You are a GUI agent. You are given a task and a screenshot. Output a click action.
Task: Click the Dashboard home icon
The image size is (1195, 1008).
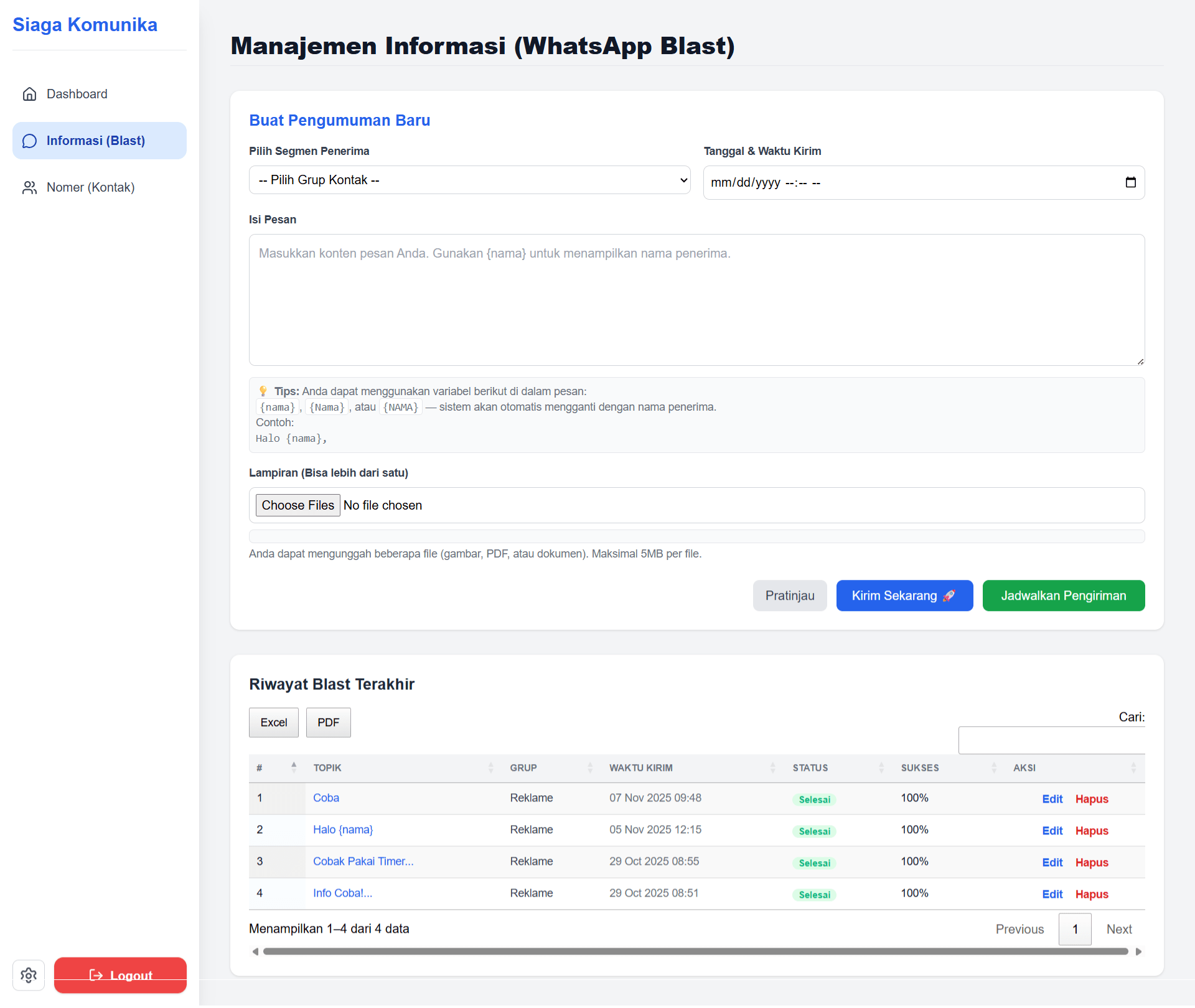pos(29,94)
